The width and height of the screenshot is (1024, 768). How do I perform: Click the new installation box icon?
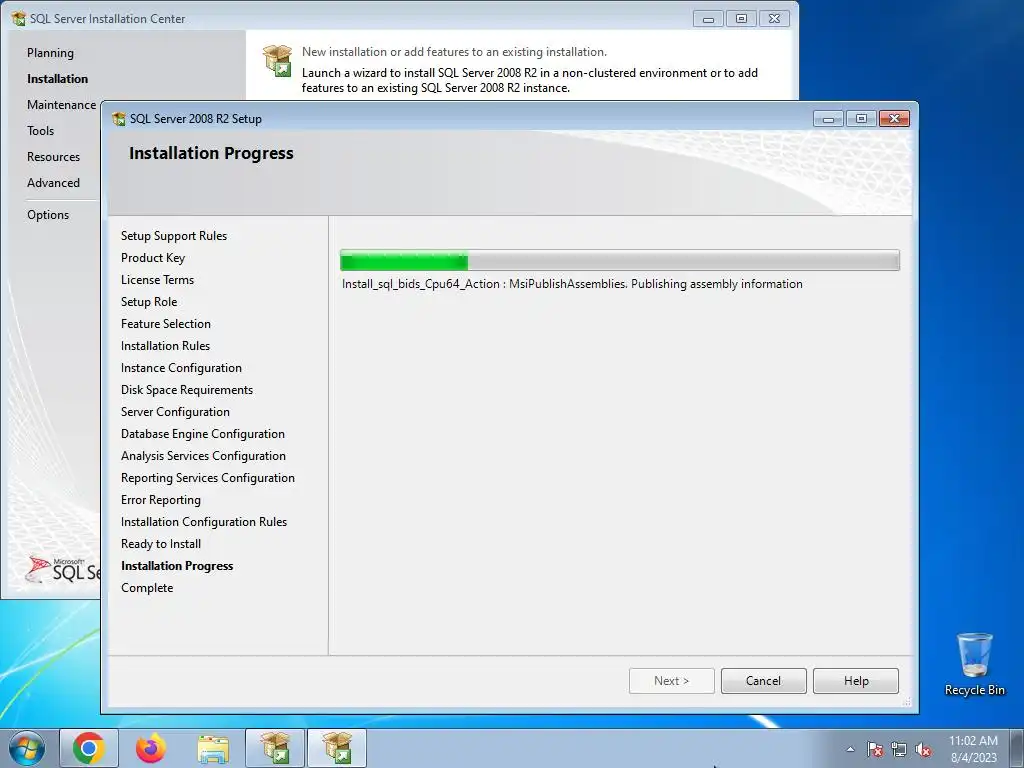[278, 60]
